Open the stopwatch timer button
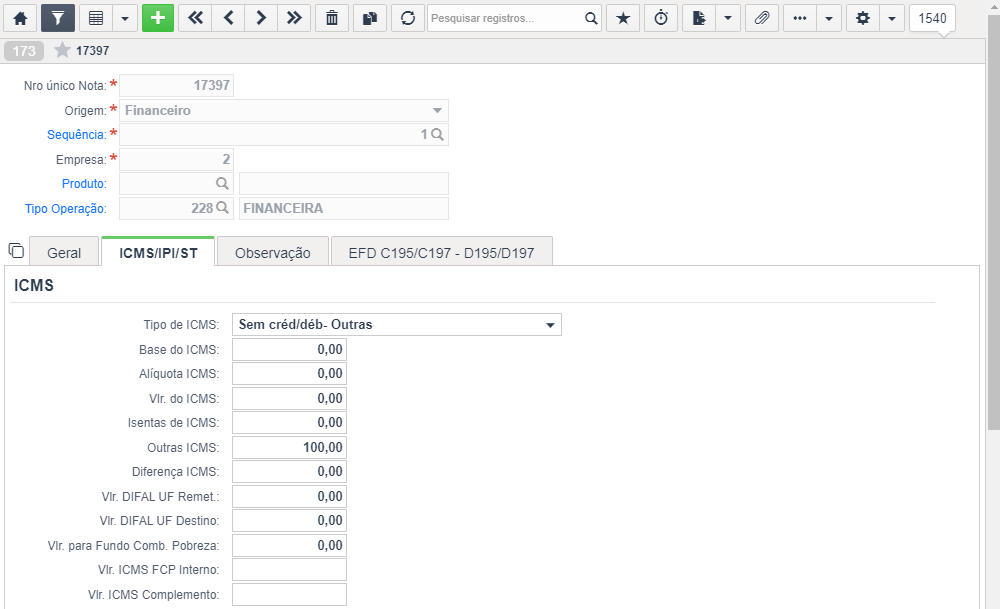 [x=661, y=18]
